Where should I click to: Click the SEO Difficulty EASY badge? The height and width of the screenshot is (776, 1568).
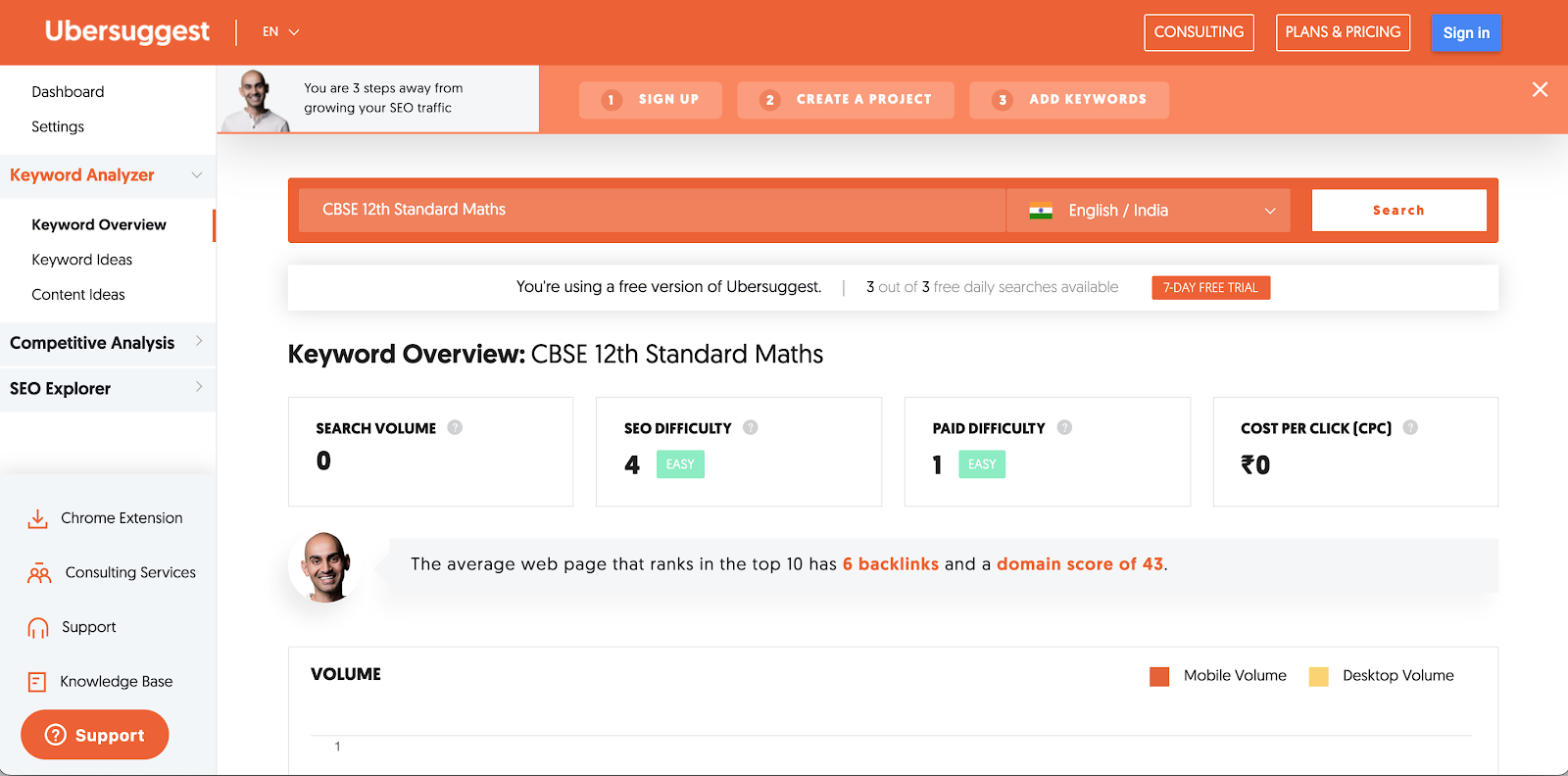coord(680,464)
